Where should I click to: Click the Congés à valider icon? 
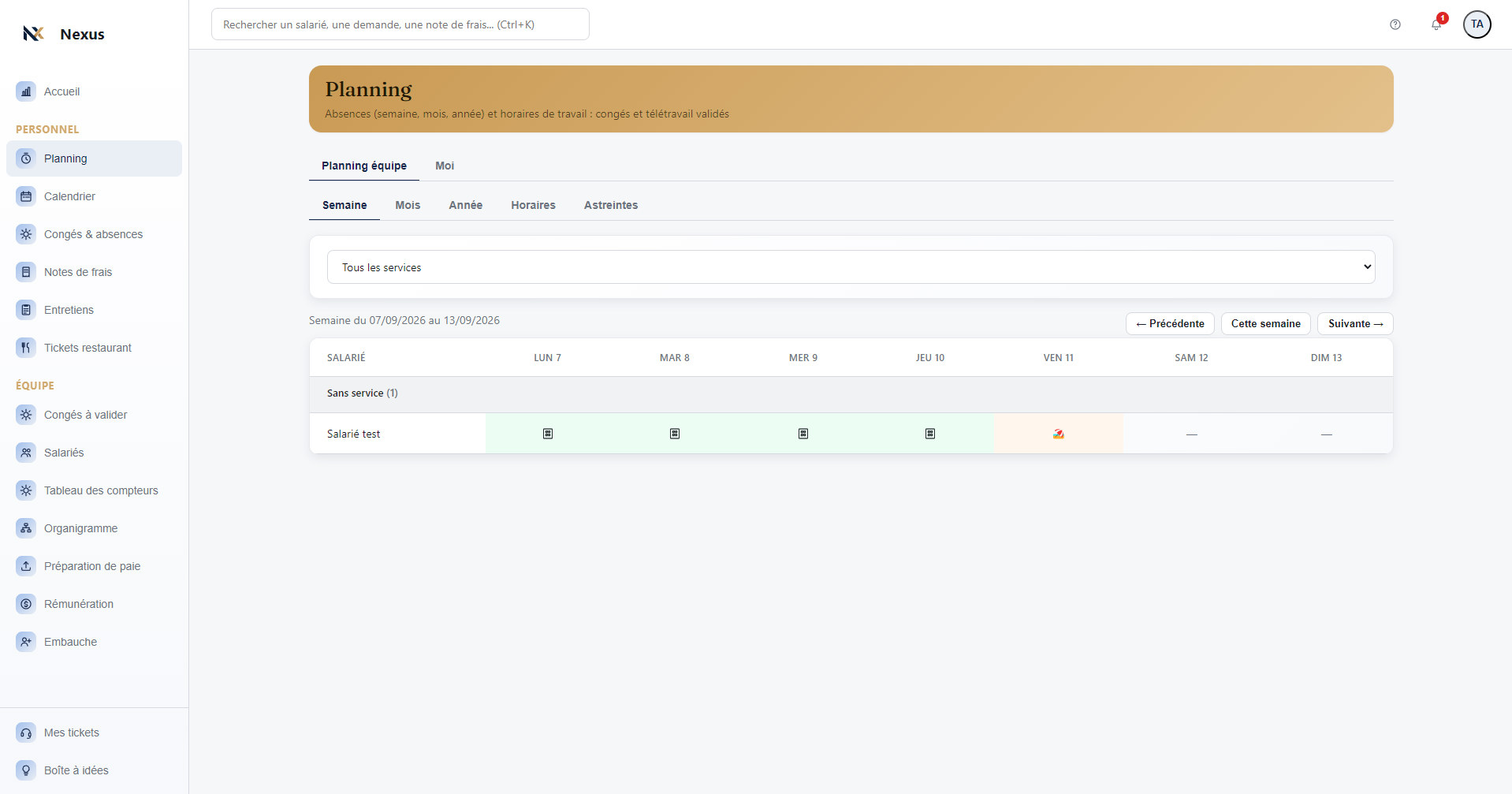pos(26,415)
